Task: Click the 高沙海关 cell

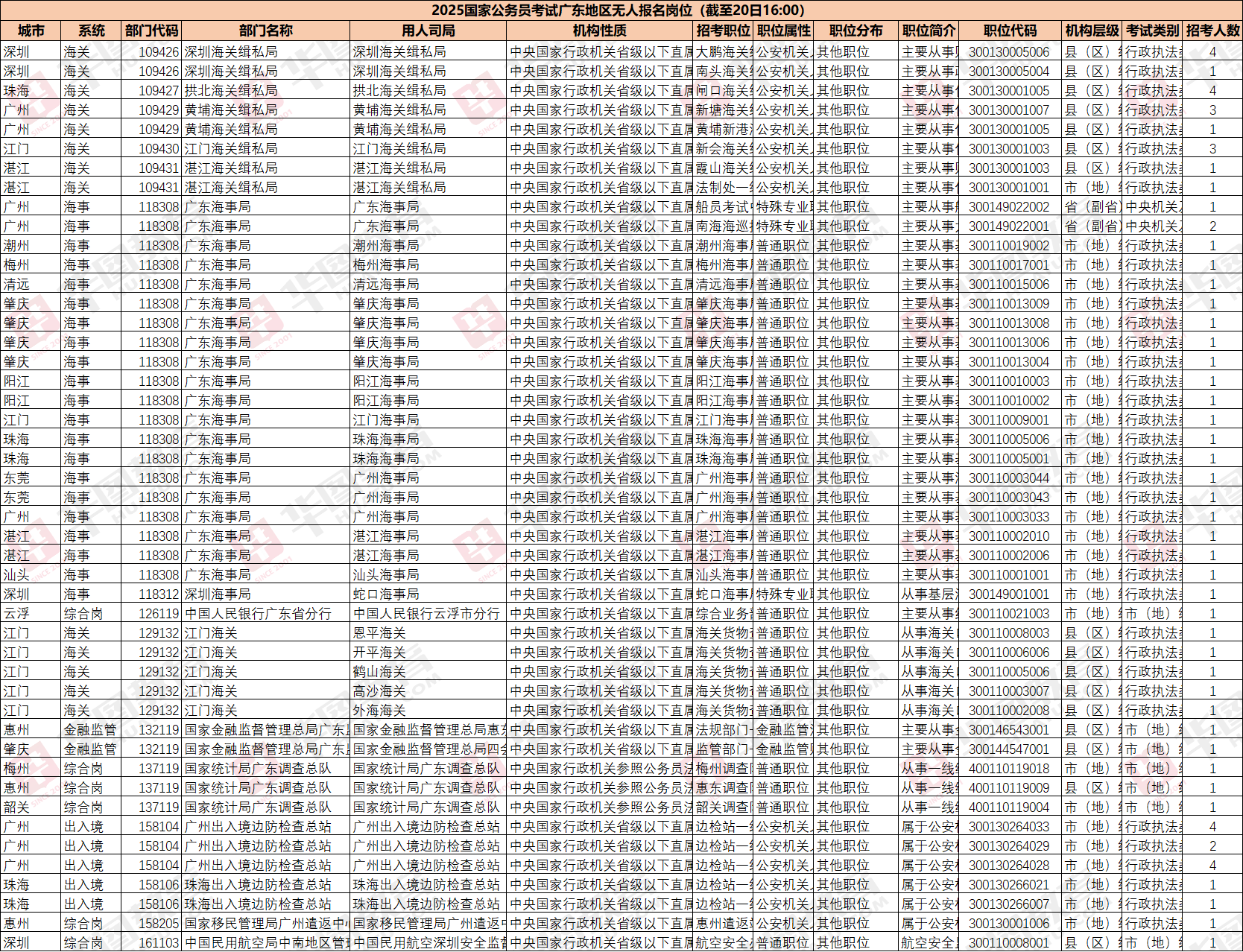Action: coord(428,691)
